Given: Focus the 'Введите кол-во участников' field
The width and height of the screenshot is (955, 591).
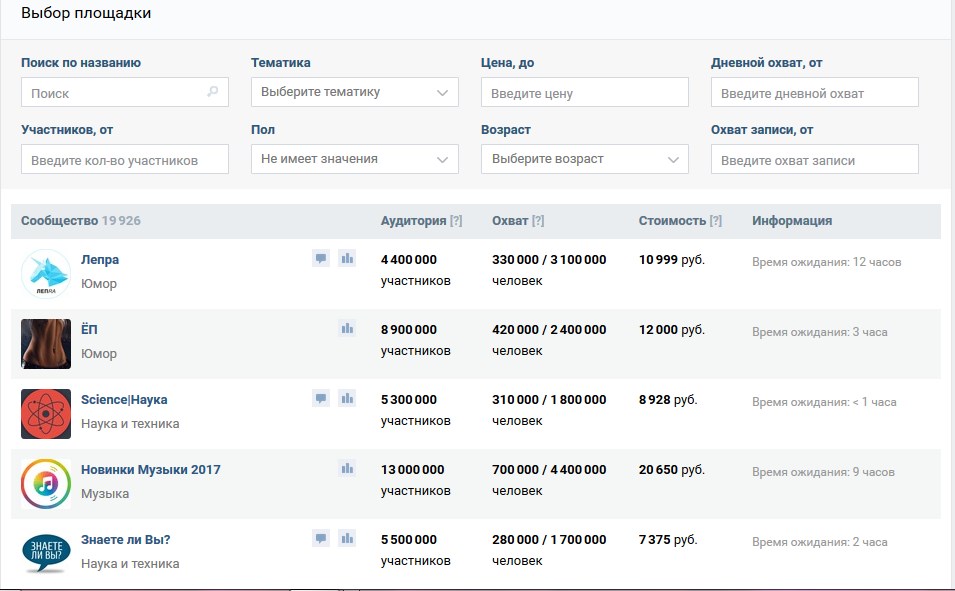Looking at the screenshot, I should point(125,159).
